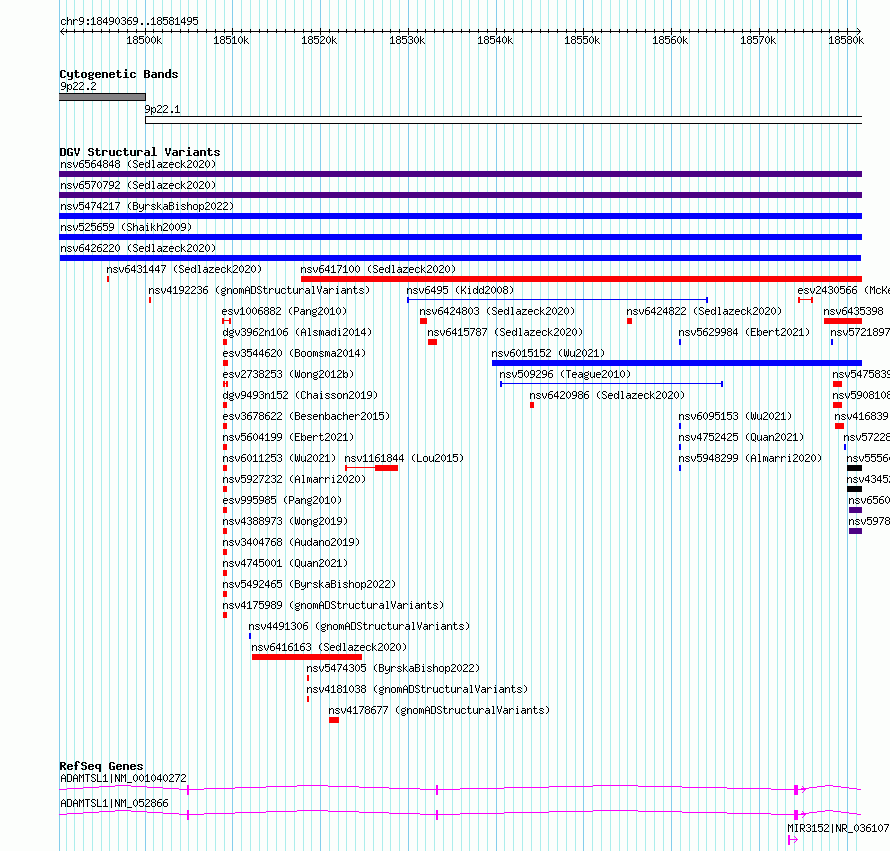
Task: Select esv3678622 (Besenbacher2015) label
Action: point(306,416)
